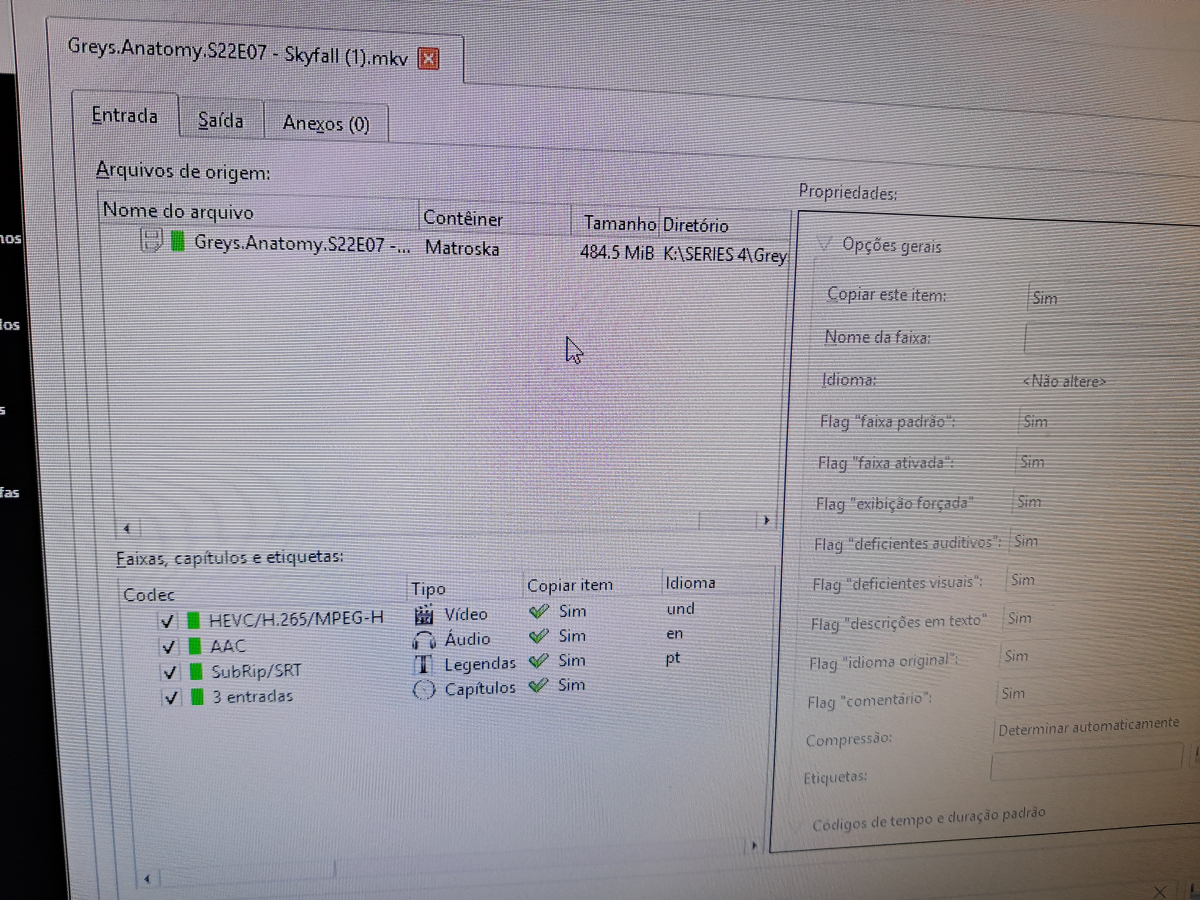The height and width of the screenshot is (900, 1200).
Task: Click the headphones icon for the Áudio track
Action: [x=424, y=640]
